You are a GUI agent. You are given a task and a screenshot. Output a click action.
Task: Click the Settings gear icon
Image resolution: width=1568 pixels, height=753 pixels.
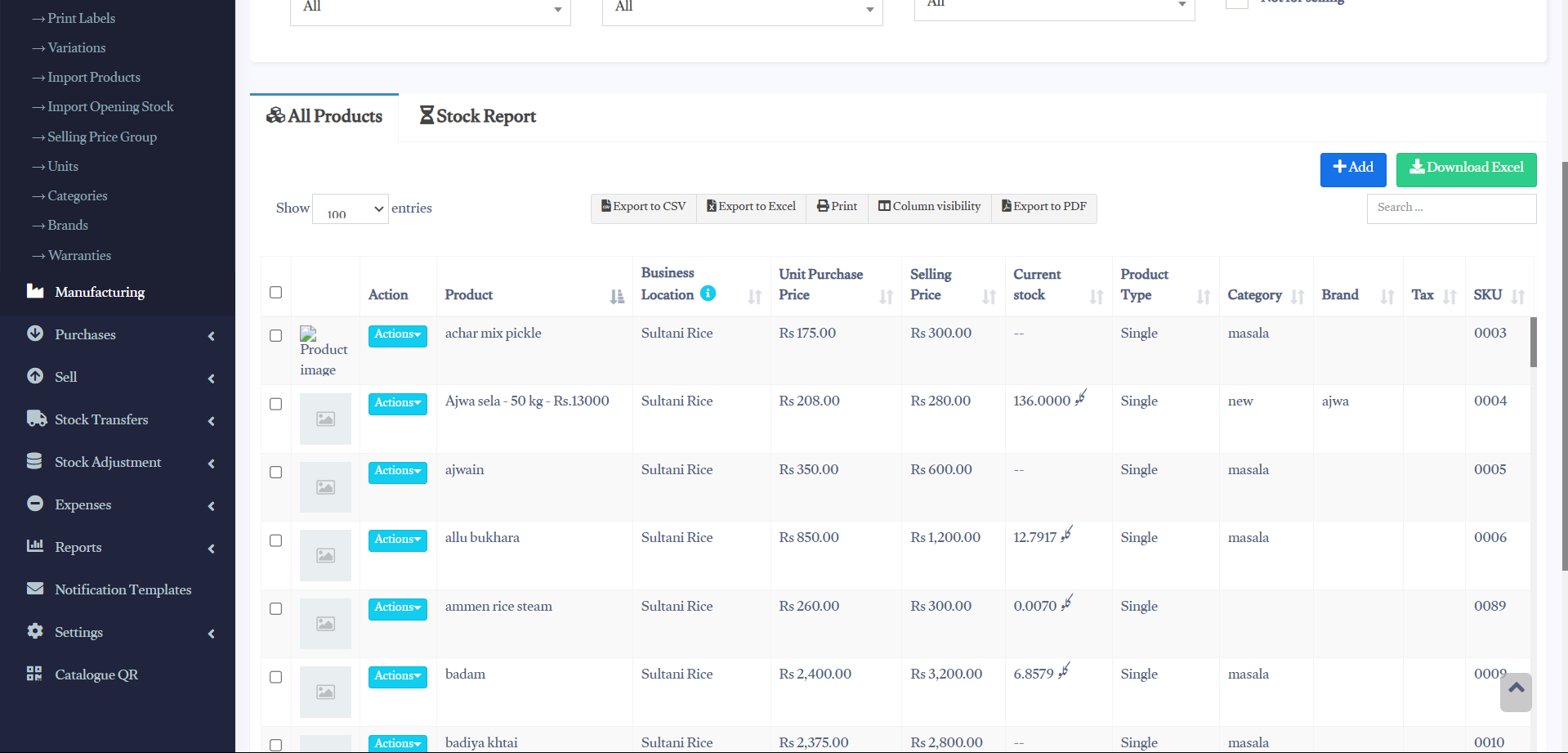(35, 631)
